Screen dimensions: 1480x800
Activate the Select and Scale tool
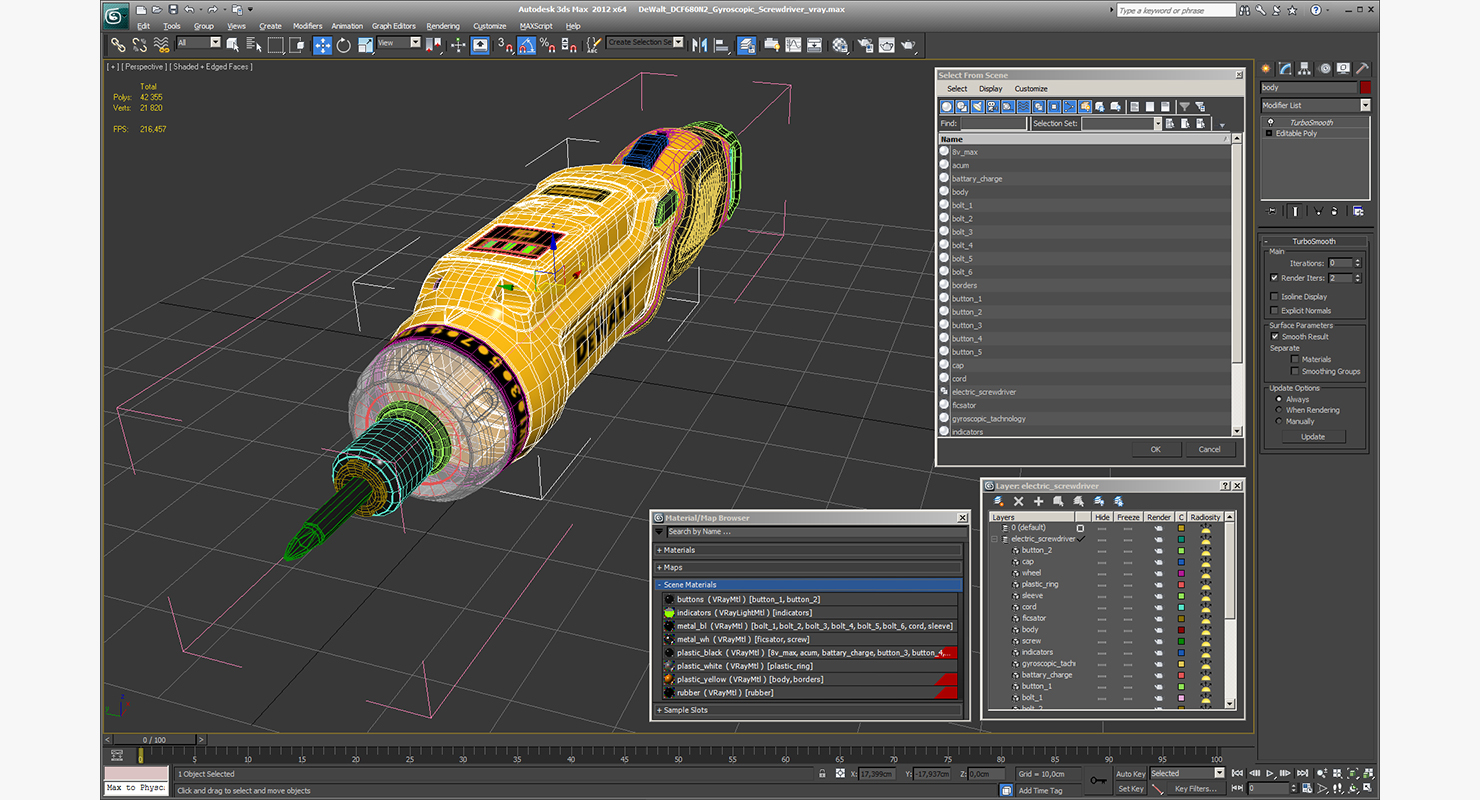(365, 45)
